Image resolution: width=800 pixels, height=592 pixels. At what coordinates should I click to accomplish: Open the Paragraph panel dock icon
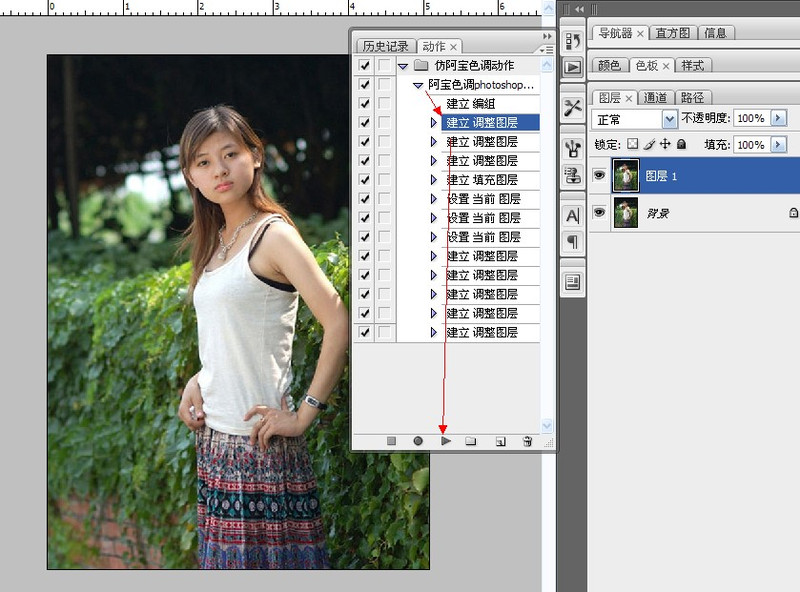point(572,241)
